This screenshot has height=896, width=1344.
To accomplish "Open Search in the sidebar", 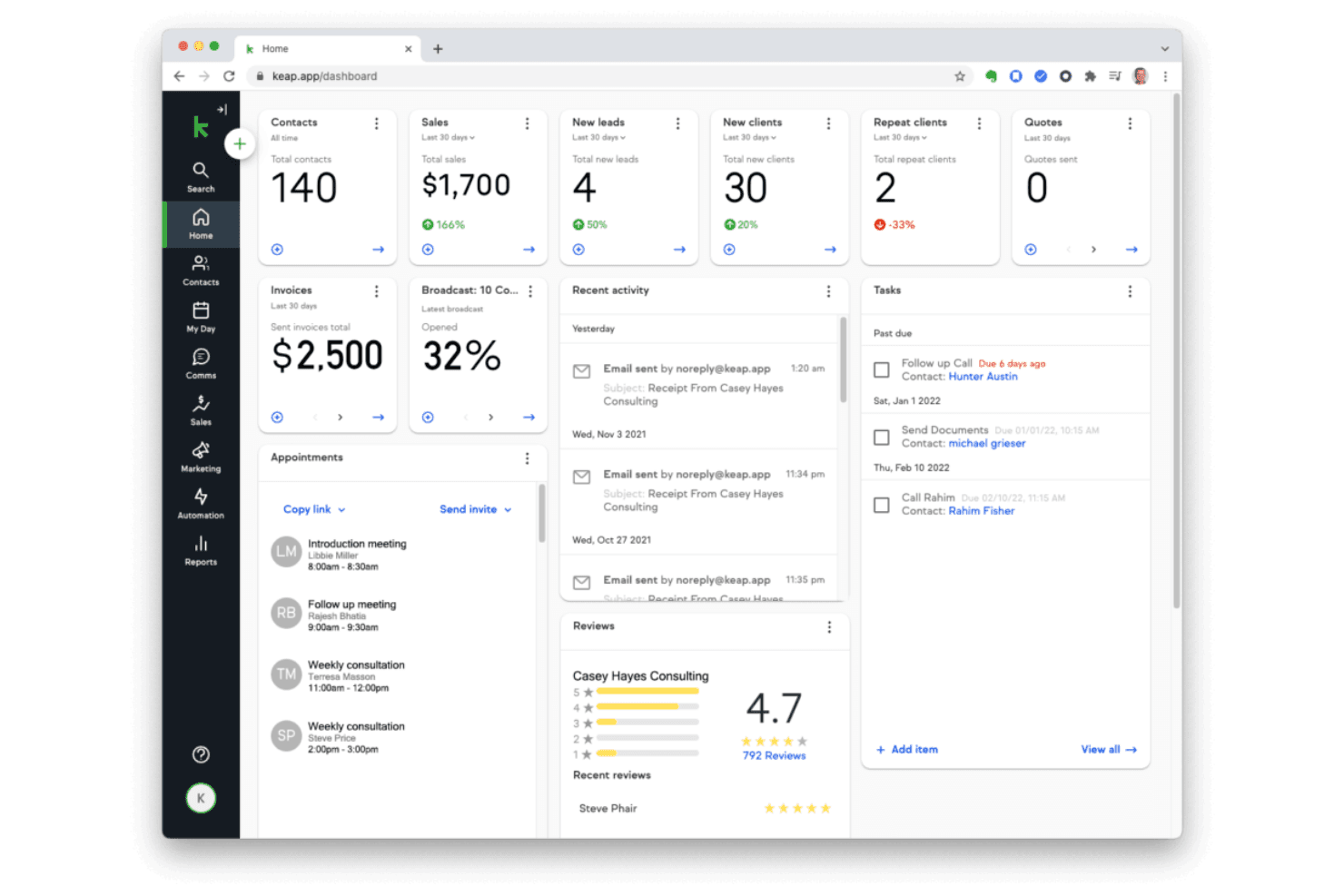I will coord(201,177).
